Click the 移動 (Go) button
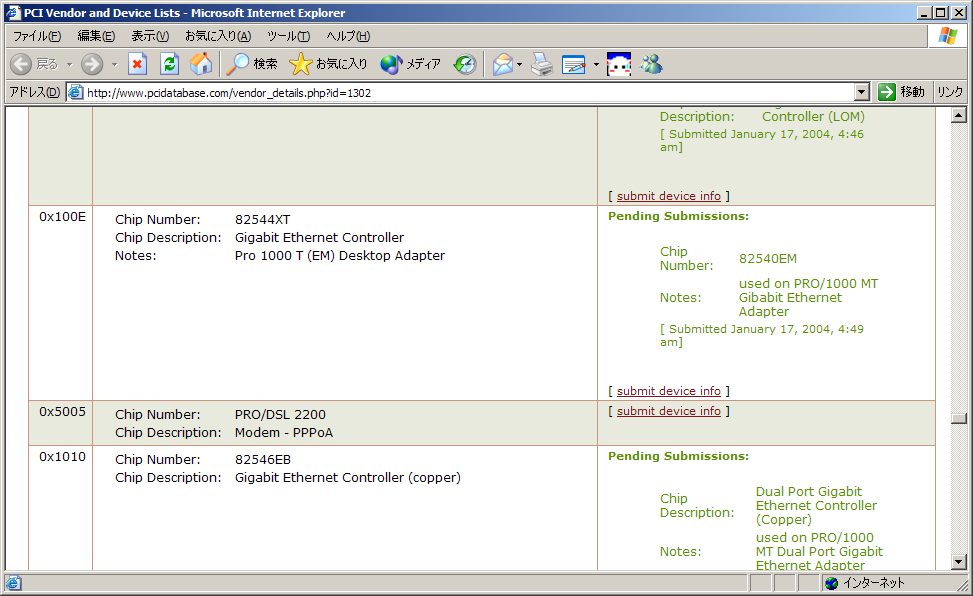 pyautogui.click(x=901, y=92)
